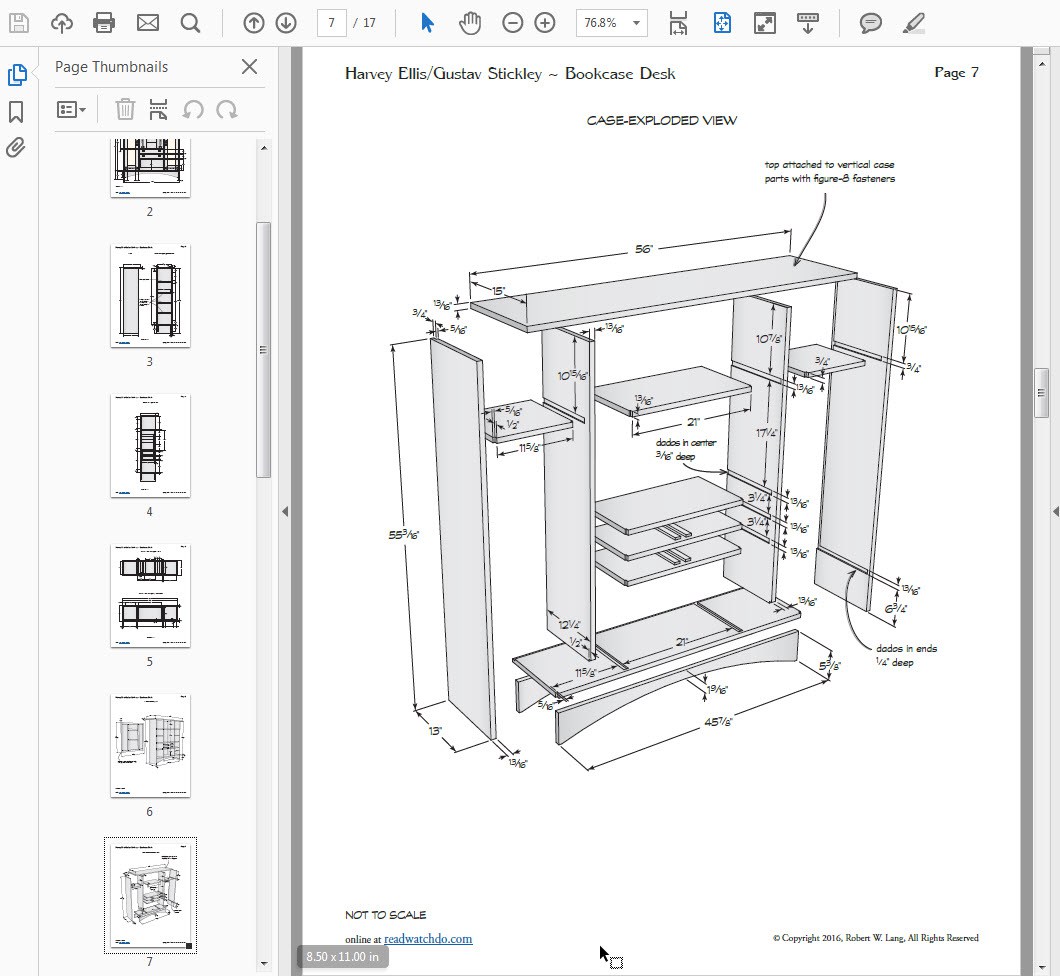Go to previous page arrow
This screenshot has width=1060, height=976.
[x=253, y=23]
